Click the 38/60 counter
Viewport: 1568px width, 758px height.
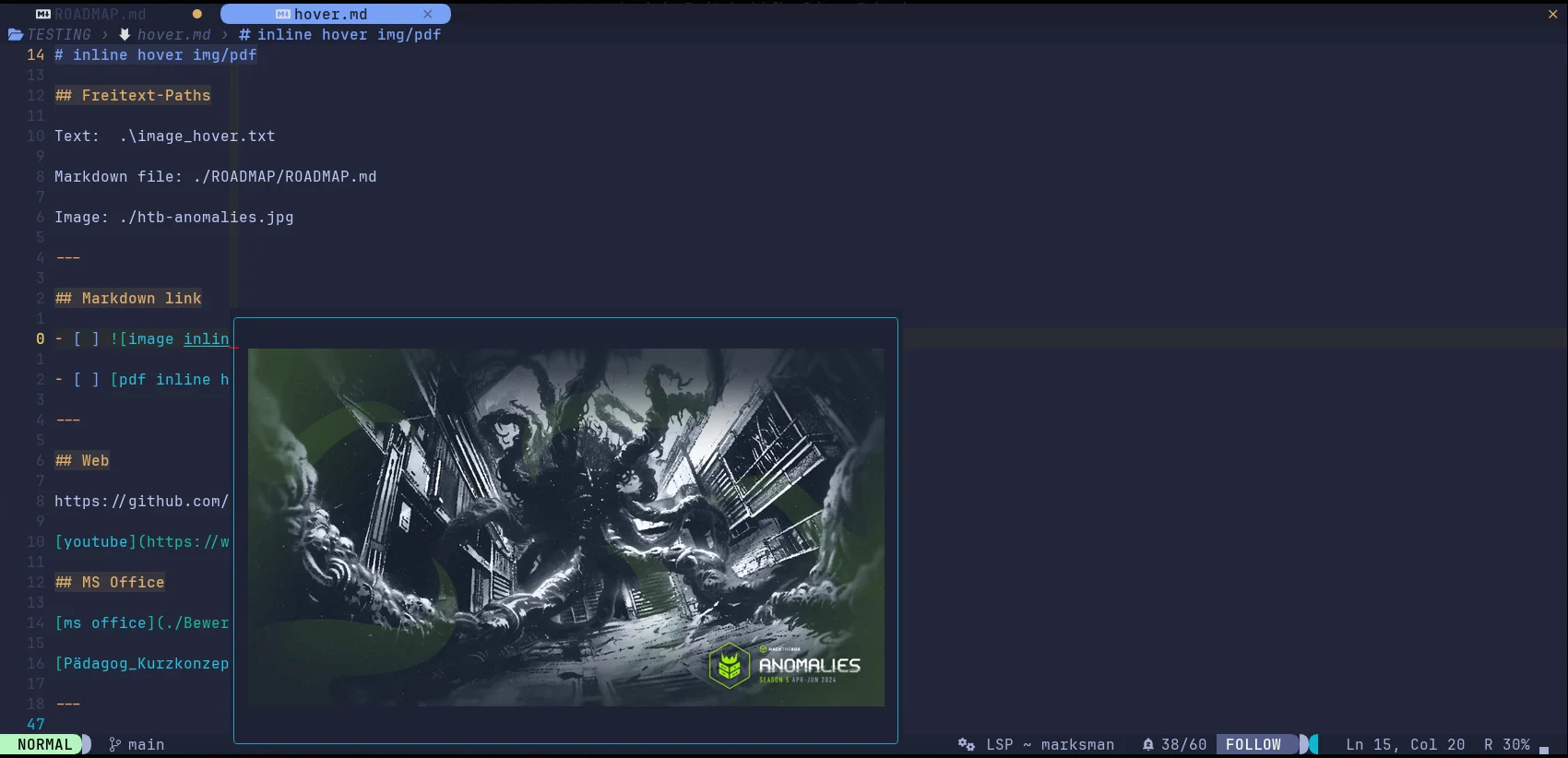(x=1183, y=744)
